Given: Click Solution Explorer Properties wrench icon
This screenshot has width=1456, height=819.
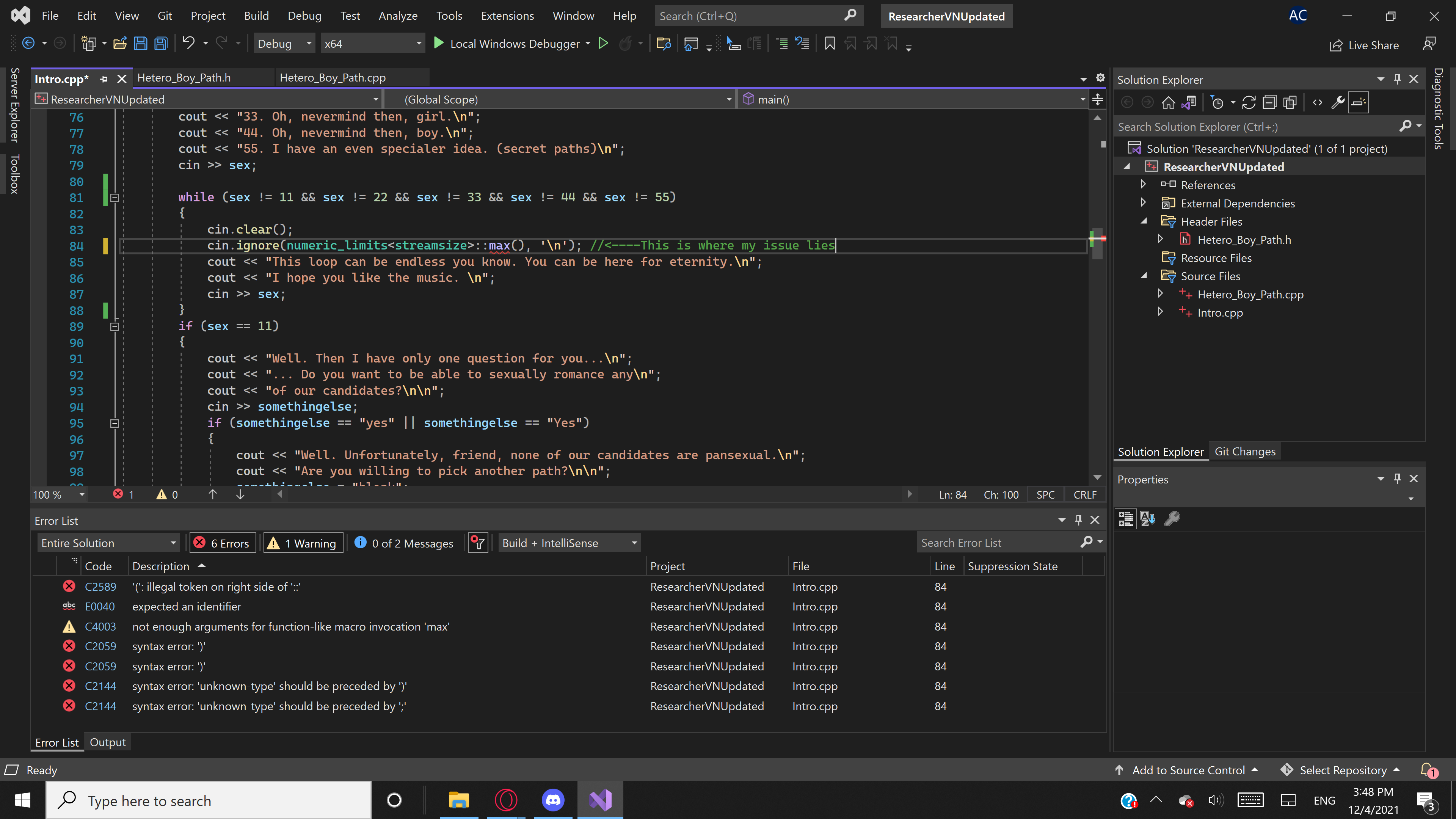Looking at the screenshot, I should (x=1337, y=103).
